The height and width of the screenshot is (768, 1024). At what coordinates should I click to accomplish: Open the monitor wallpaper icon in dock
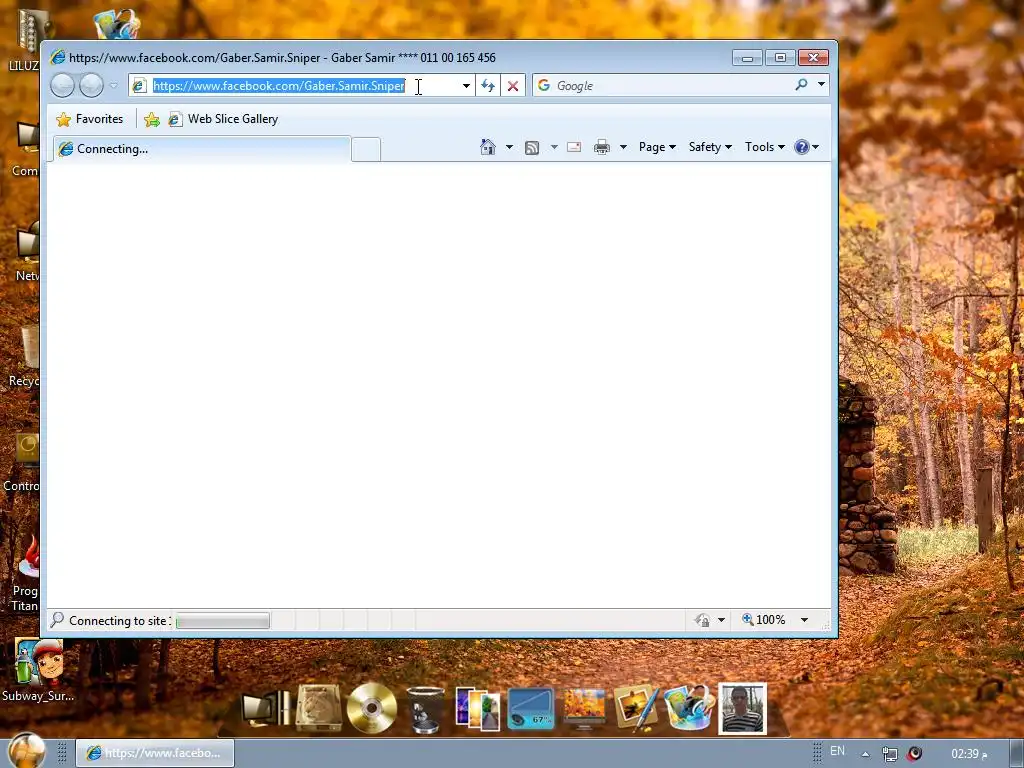pos(584,708)
